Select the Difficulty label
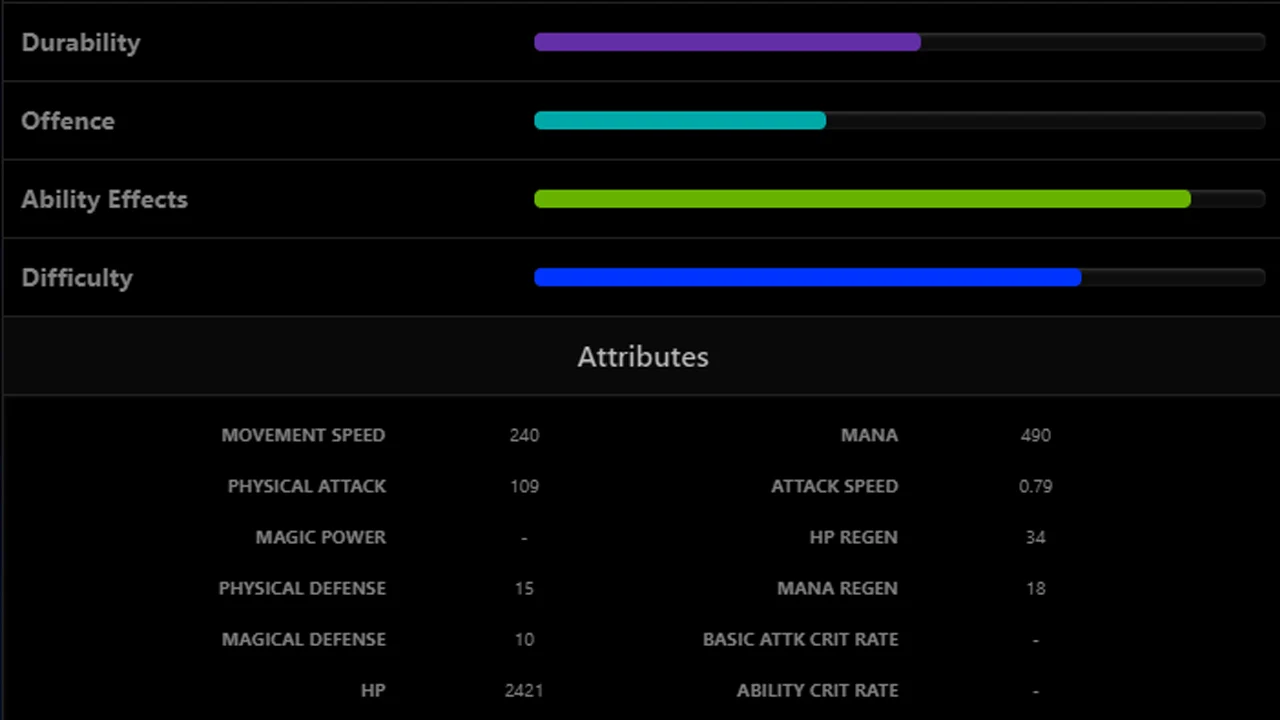1280x720 pixels. point(77,278)
